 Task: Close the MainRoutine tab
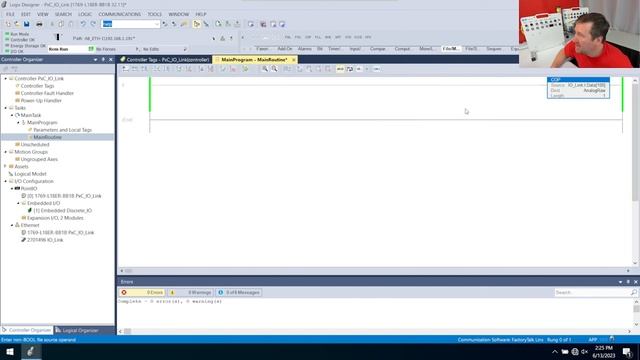point(293,60)
